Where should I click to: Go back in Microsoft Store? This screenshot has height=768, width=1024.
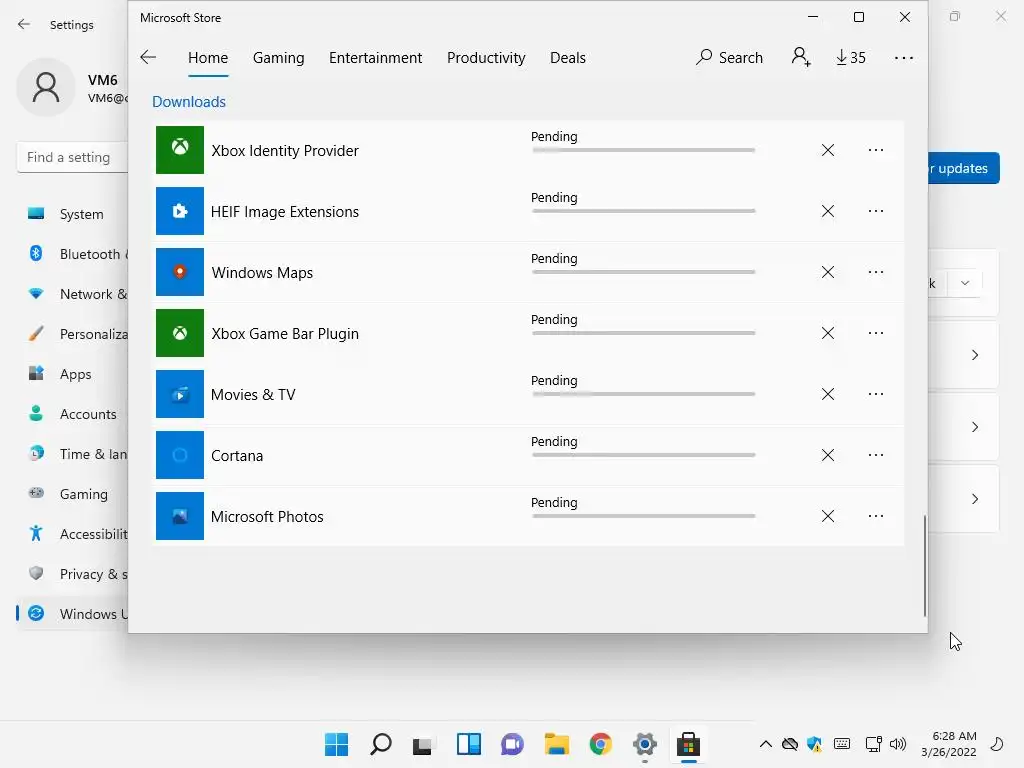tap(148, 57)
